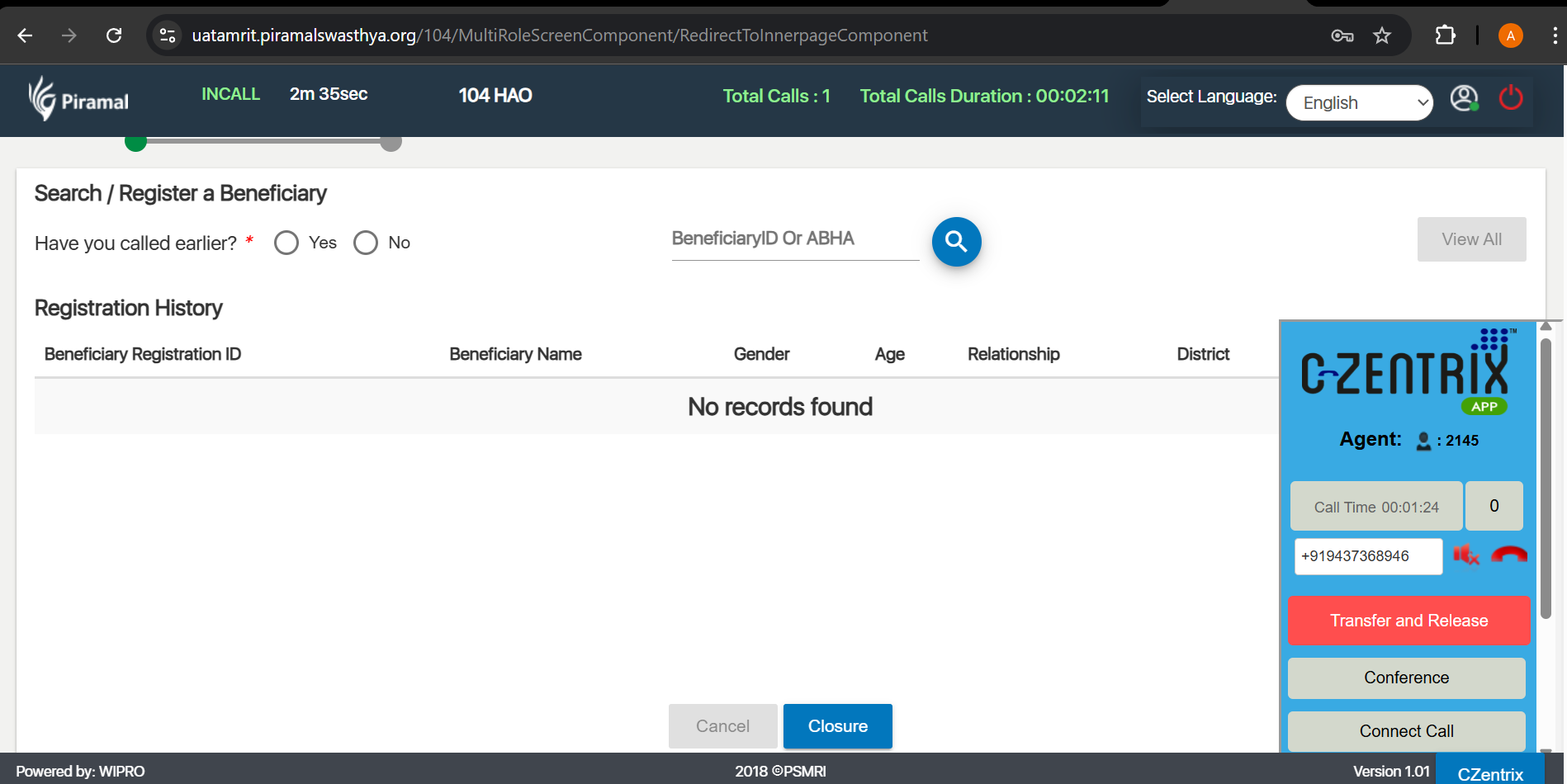
Task: Click the Transfer and Release button
Action: pos(1408,621)
